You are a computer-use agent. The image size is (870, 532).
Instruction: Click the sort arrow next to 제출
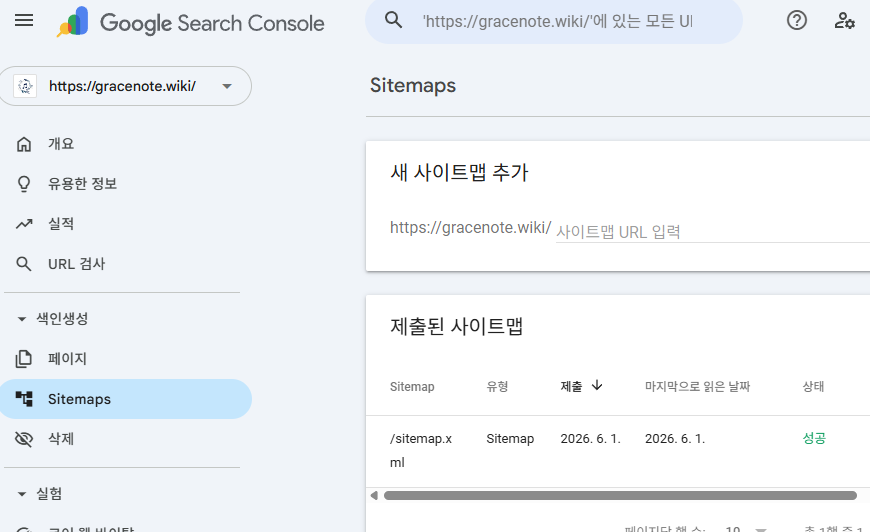pos(597,386)
